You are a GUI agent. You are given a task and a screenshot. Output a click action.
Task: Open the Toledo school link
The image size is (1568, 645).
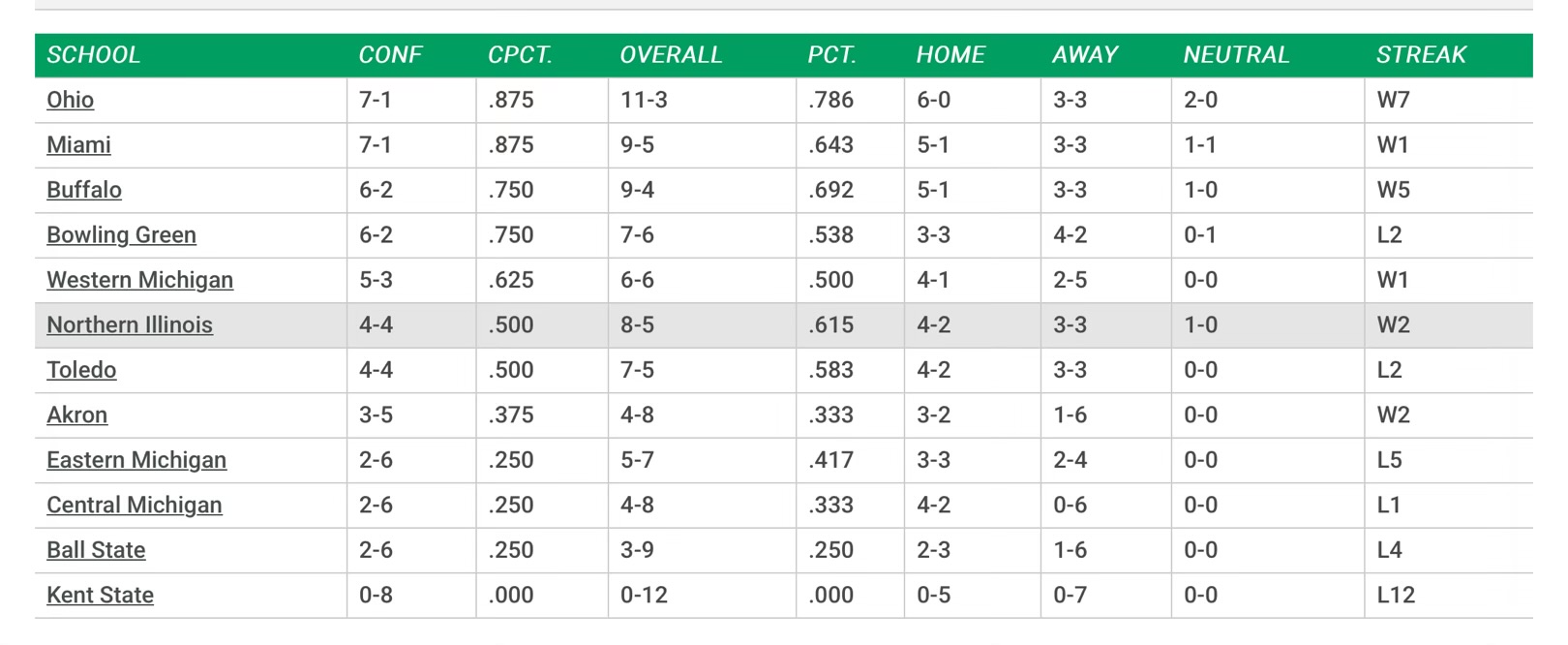[81, 370]
